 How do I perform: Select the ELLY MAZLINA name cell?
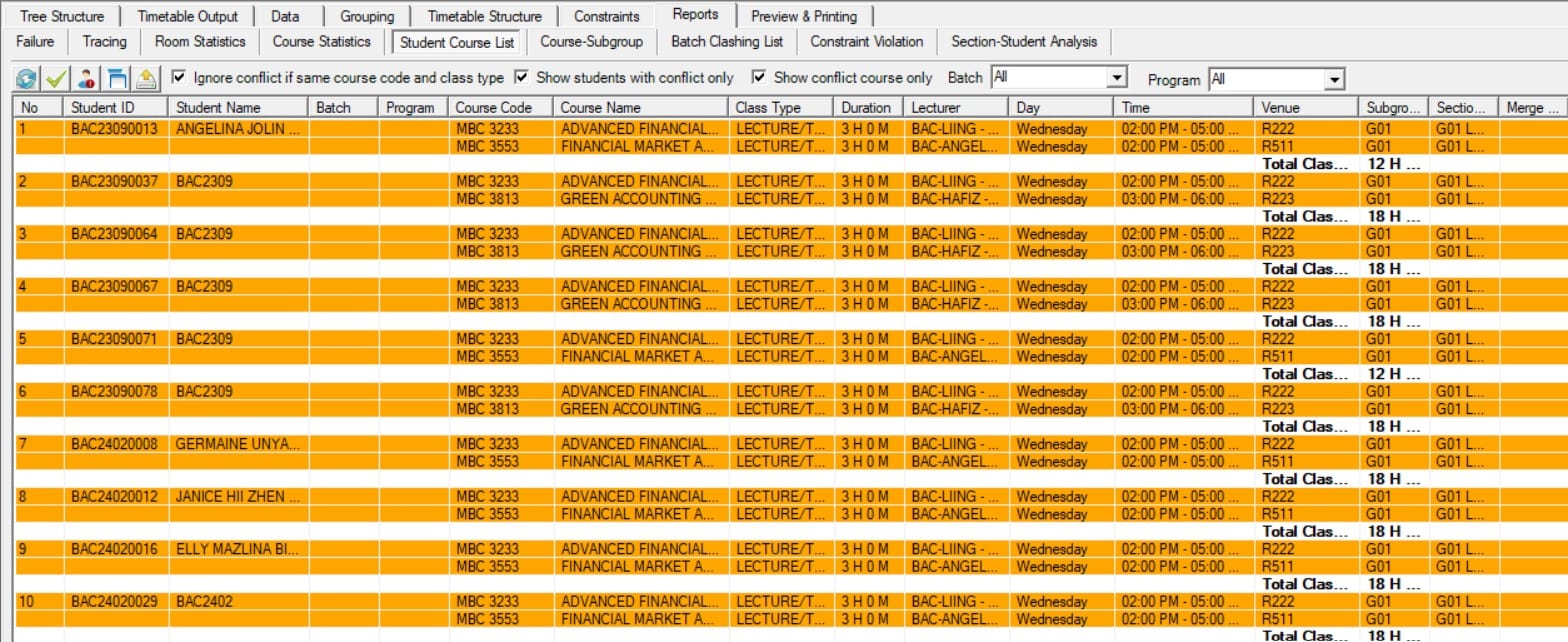click(x=239, y=549)
